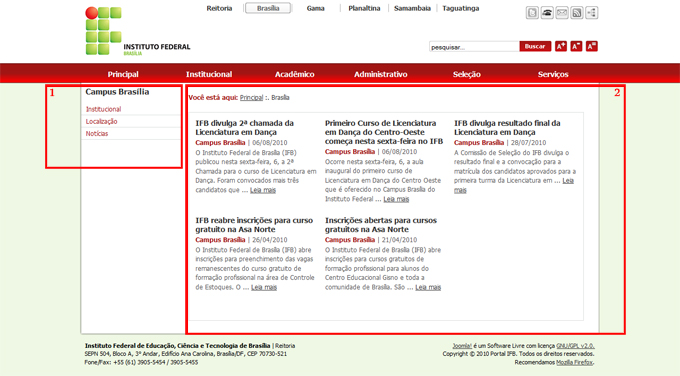Open the Gama campus tab
The image size is (680, 376).
pyautogui.click(x=315, y=8)
